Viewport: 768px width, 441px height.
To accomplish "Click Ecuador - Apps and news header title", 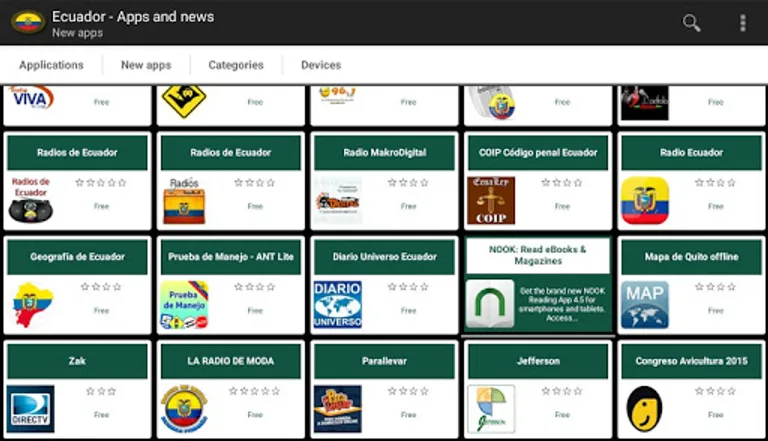I will click(133, 17).
